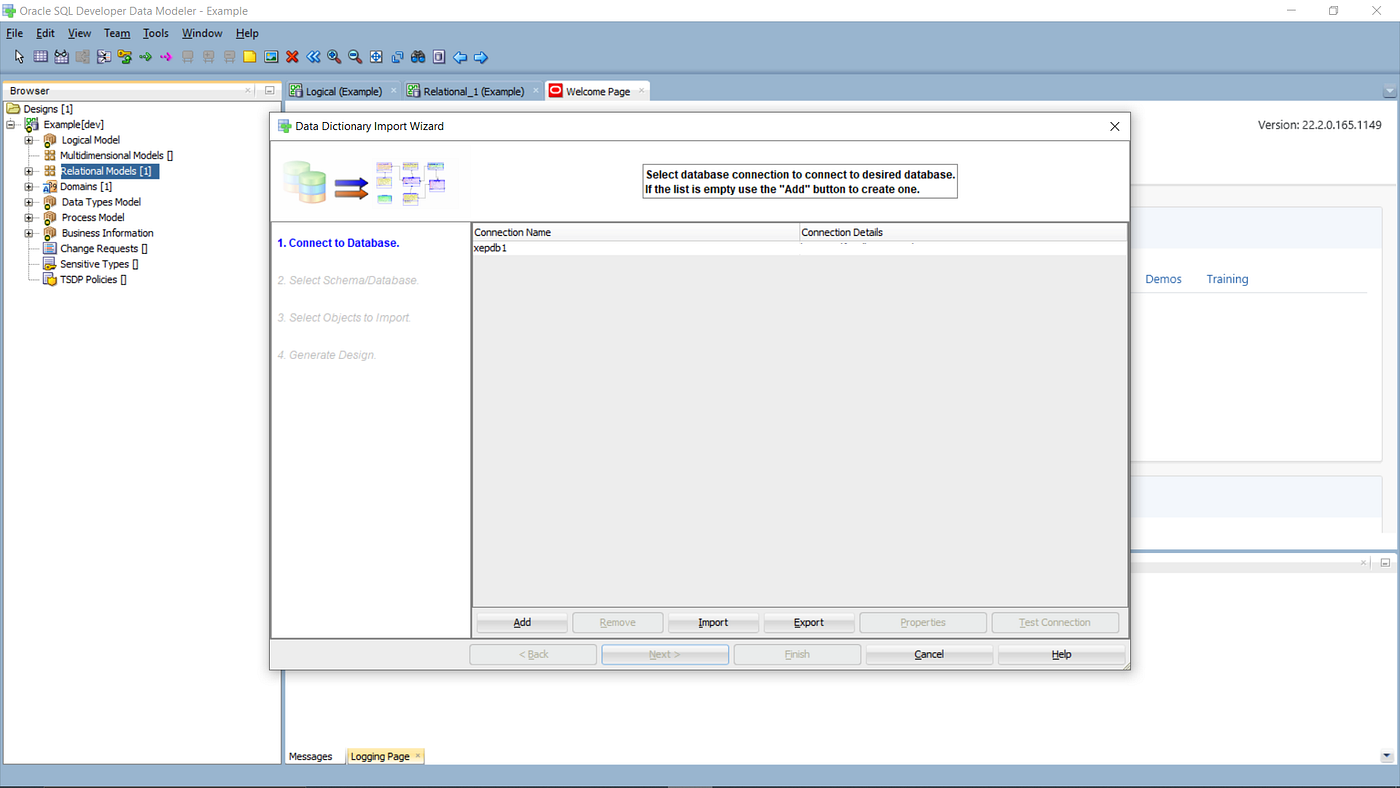The width and height of the screenshot is (1400, 788).
Task: Click the New Table grid icon
Action: pos(41,57)
